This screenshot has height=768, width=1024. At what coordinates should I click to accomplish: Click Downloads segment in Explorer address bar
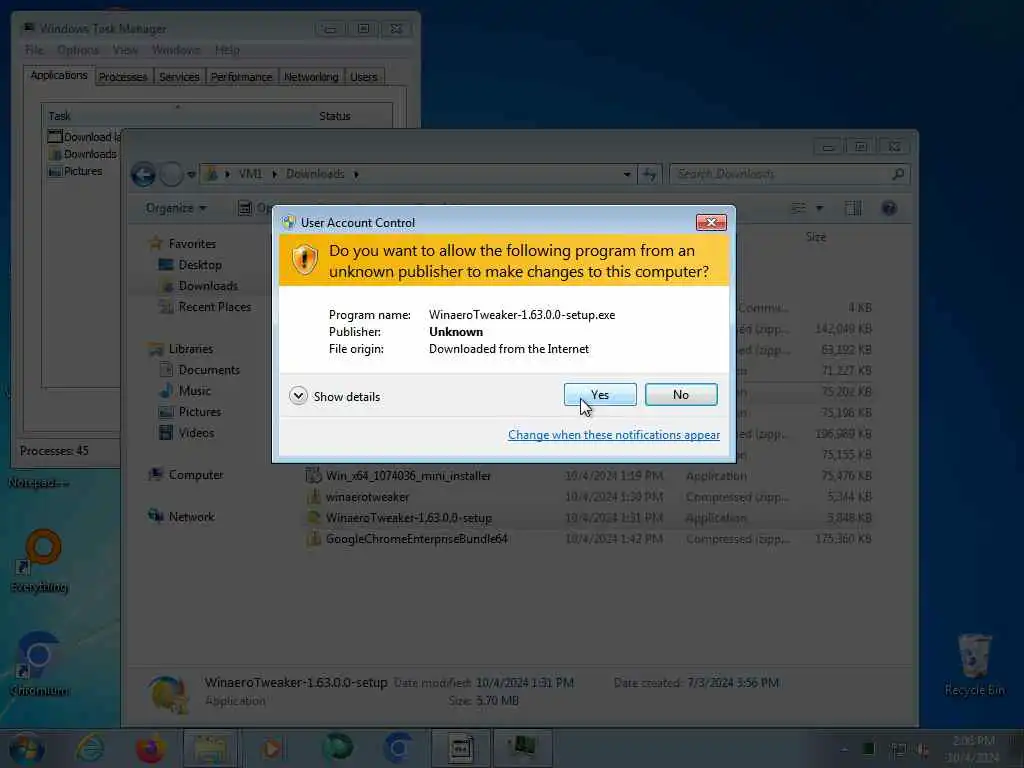315,174
